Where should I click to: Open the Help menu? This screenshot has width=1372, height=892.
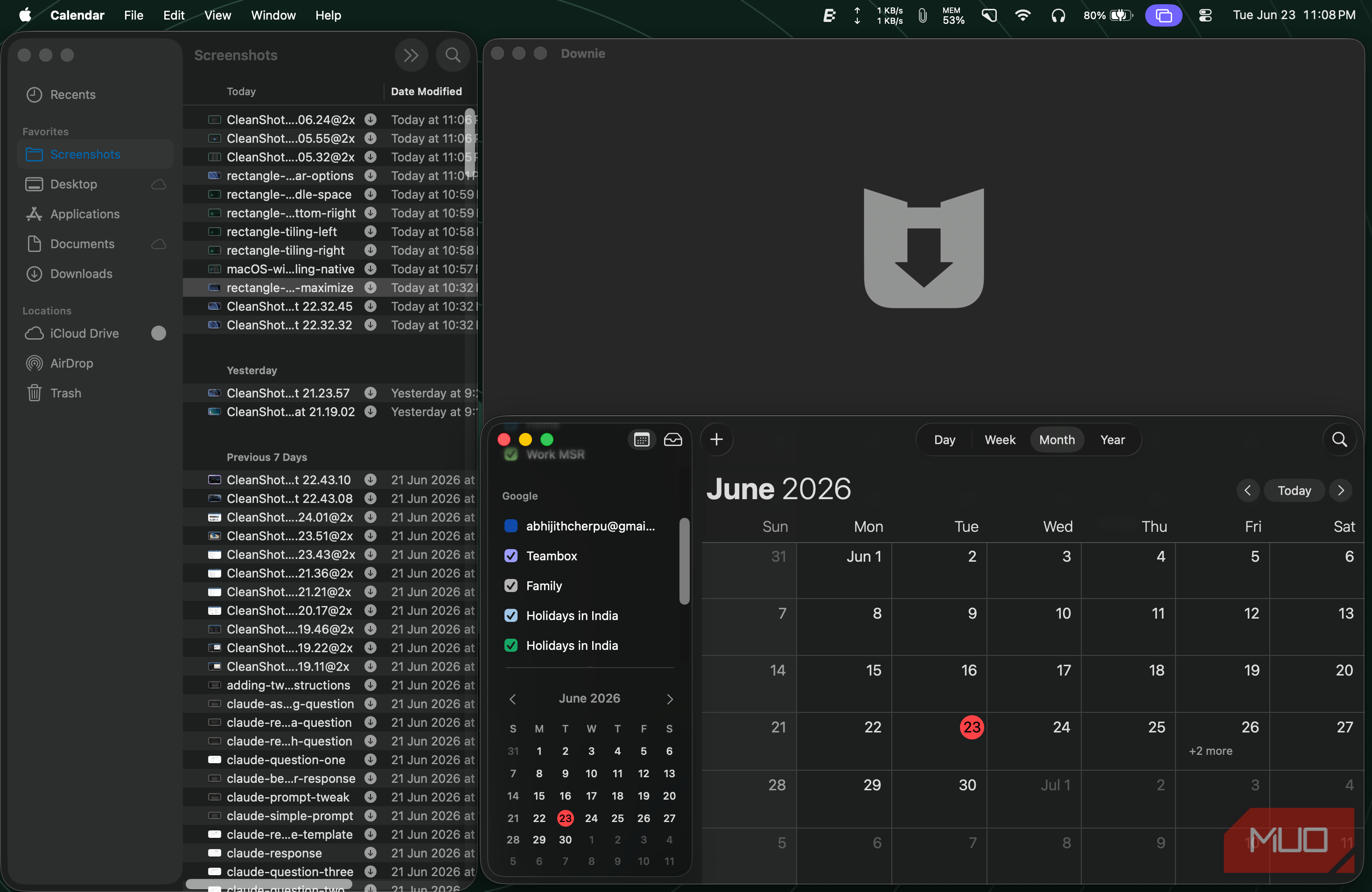328,15
